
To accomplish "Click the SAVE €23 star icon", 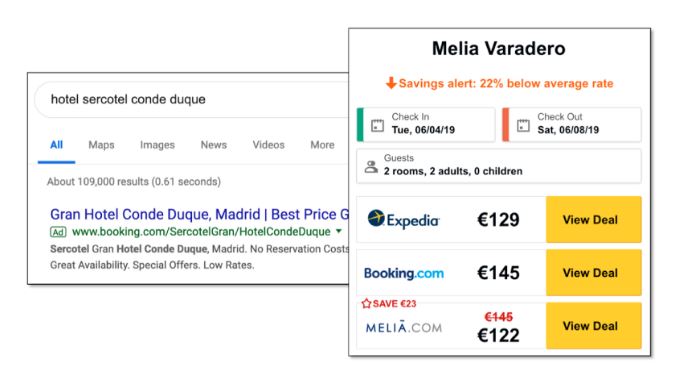I will [366, 304].
